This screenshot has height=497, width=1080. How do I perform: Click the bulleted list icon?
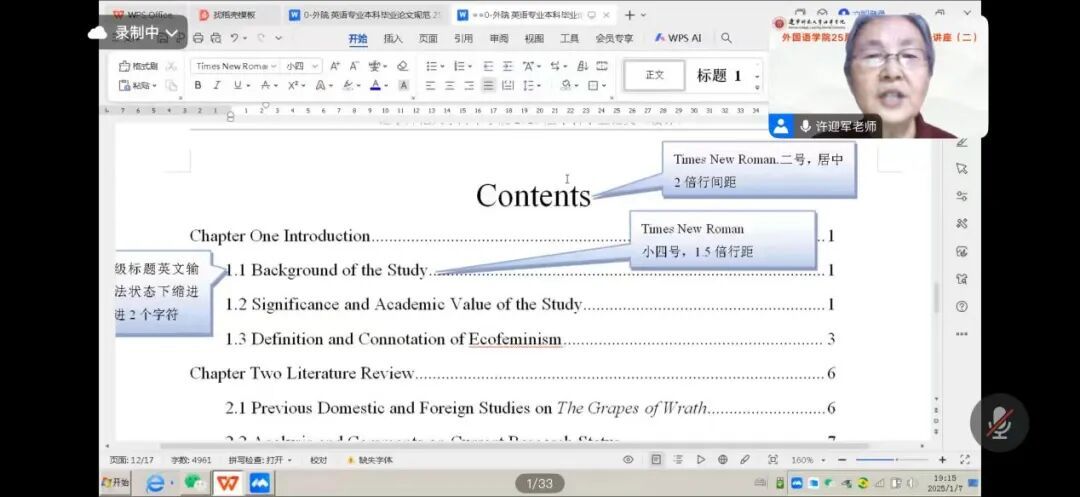[x=432, y=66]
